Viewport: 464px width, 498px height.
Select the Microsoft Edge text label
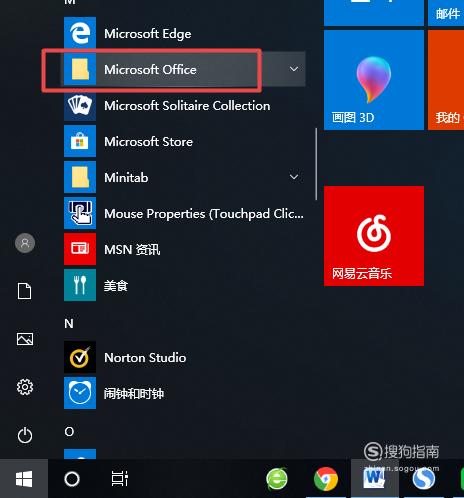pos(148,34)
